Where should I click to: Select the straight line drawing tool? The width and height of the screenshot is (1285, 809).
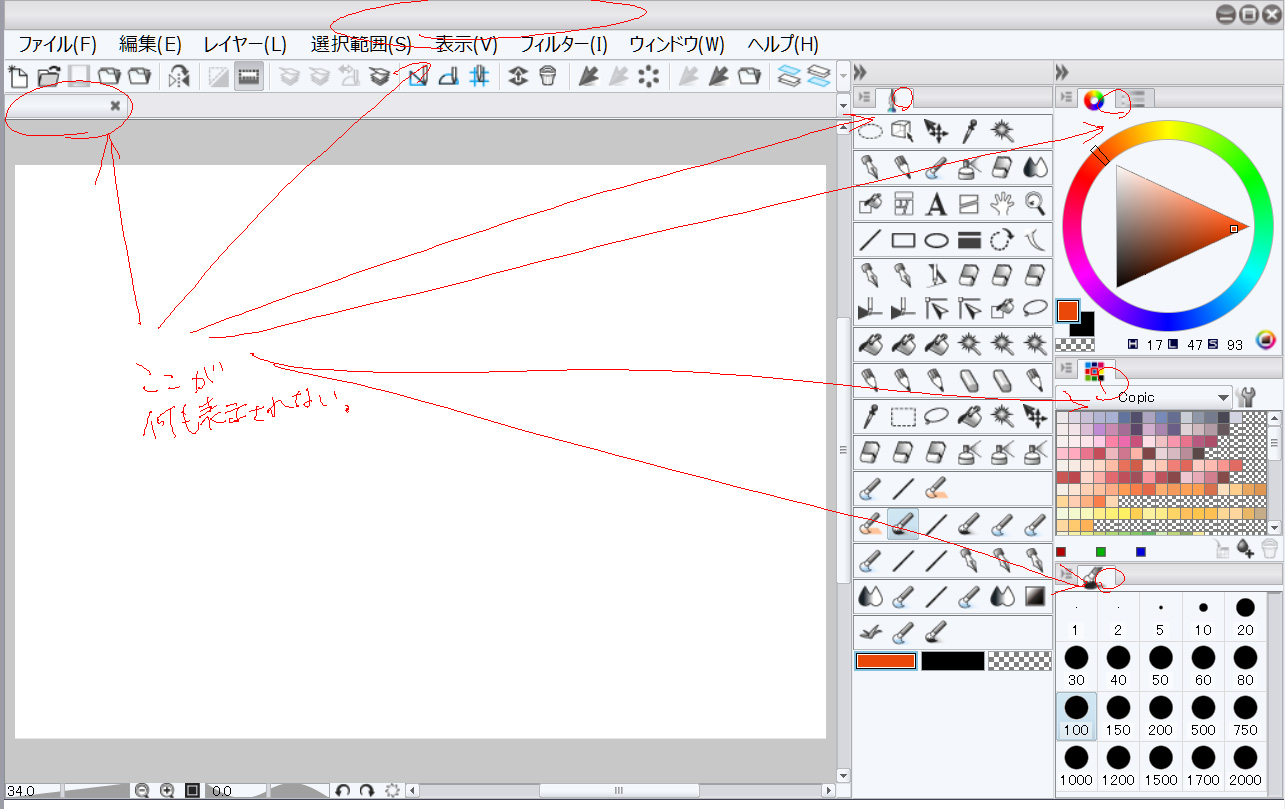click(x=871, y=240)
